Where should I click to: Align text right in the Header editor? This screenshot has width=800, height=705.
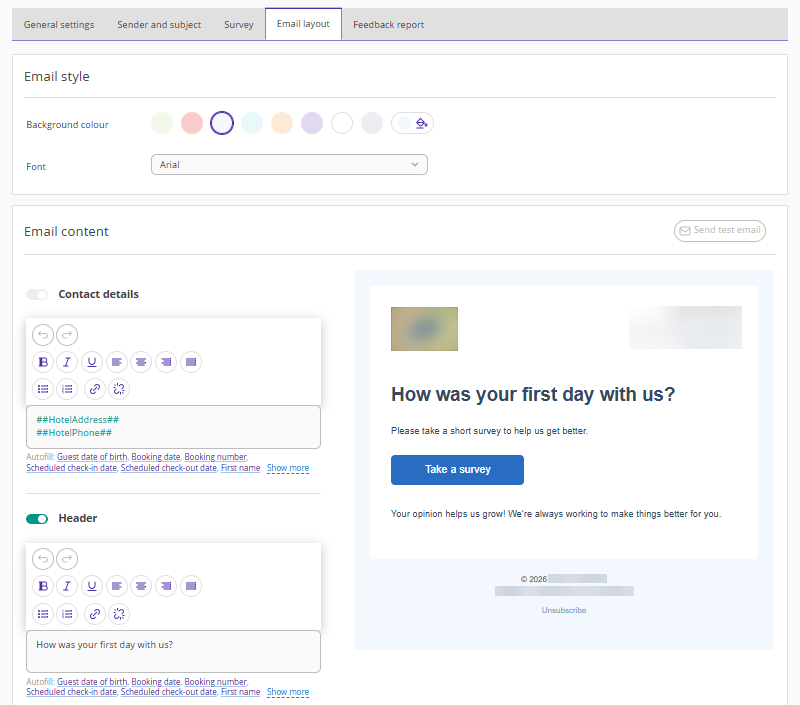[166, 586]
